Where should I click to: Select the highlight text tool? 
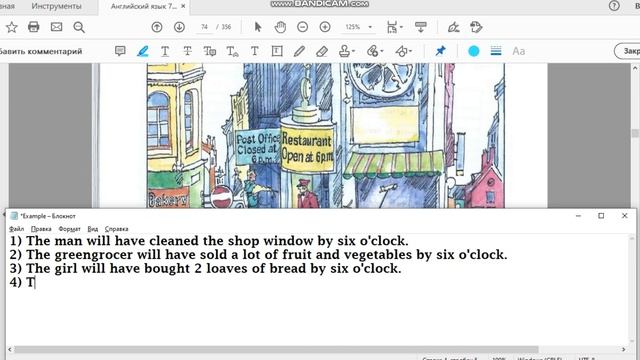point(143,51)
